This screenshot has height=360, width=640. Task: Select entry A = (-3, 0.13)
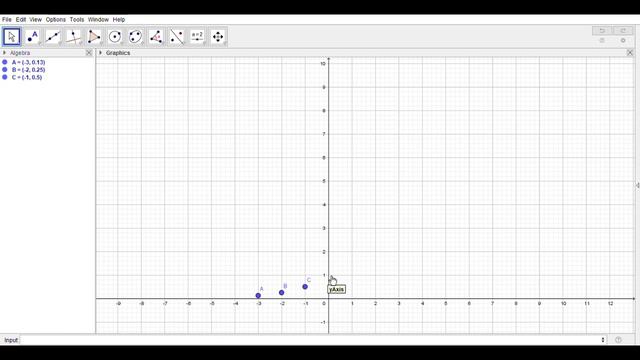(x=29, y=62)
